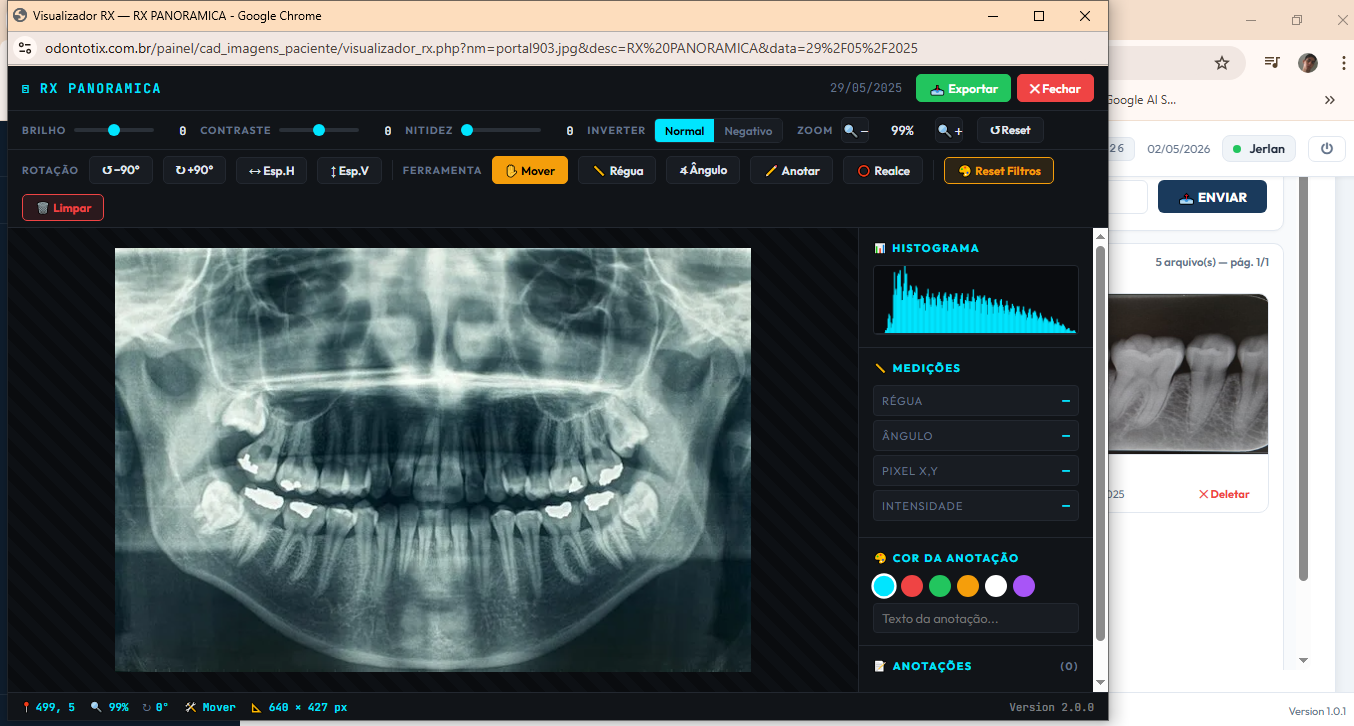1354x726 pixels.
Task: Adjust the Brilho slider
Action: [114, 130]
